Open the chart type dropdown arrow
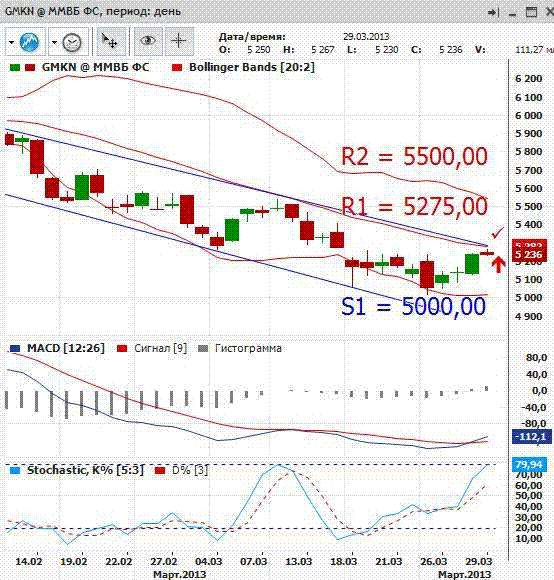 (11, 42)
